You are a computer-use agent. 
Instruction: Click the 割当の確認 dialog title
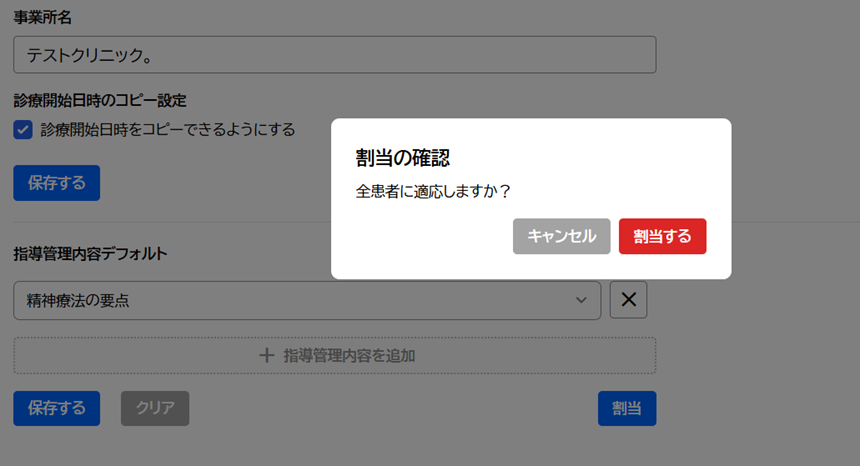[402, 158]
